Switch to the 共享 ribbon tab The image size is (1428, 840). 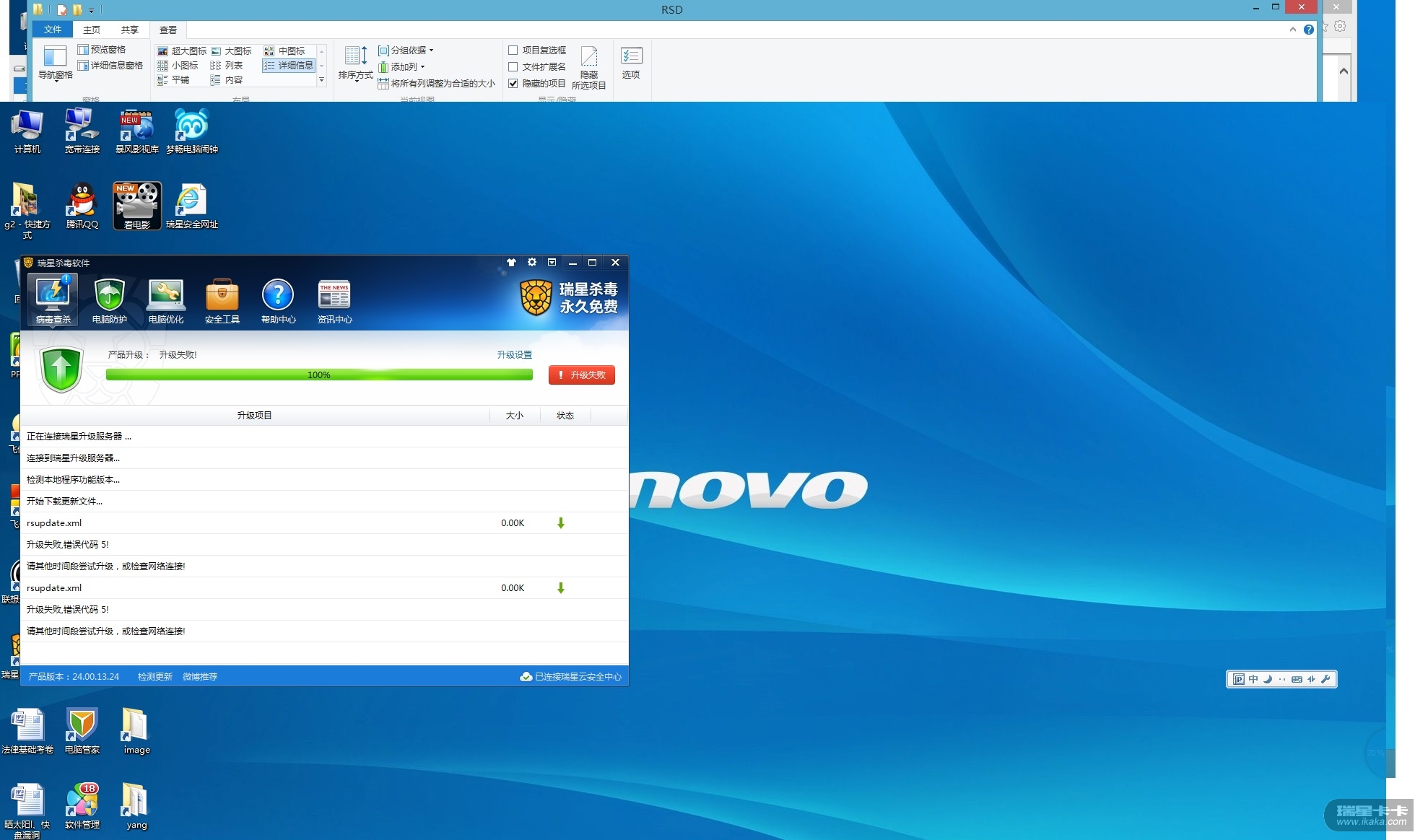[130, 30]
